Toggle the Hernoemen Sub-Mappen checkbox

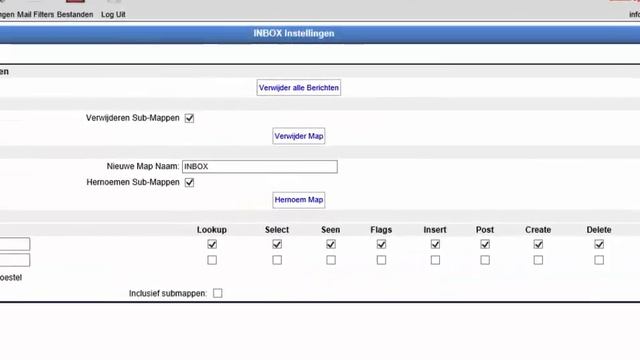point(189,182)
